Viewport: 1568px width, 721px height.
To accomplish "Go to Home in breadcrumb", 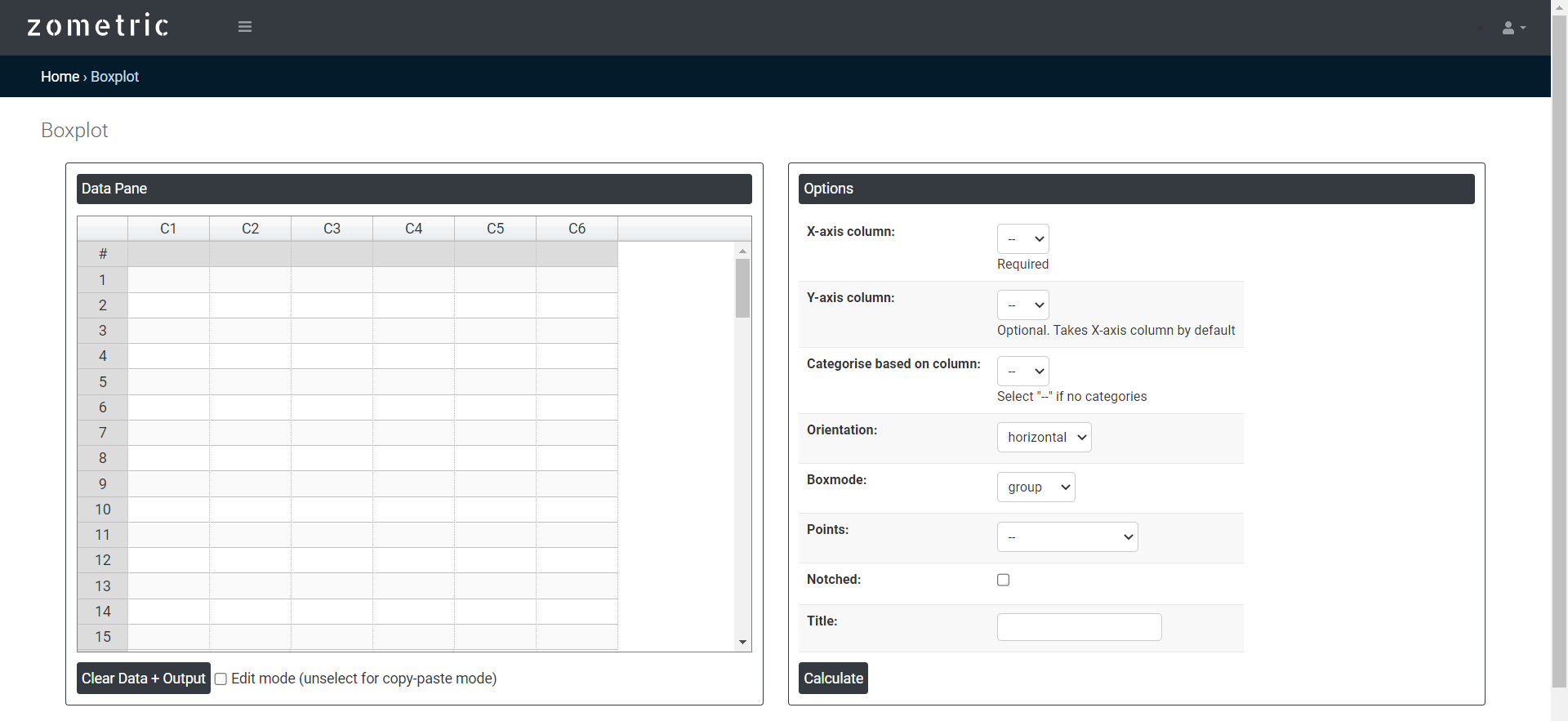I will pyautogui.click(x=60, y=77).
